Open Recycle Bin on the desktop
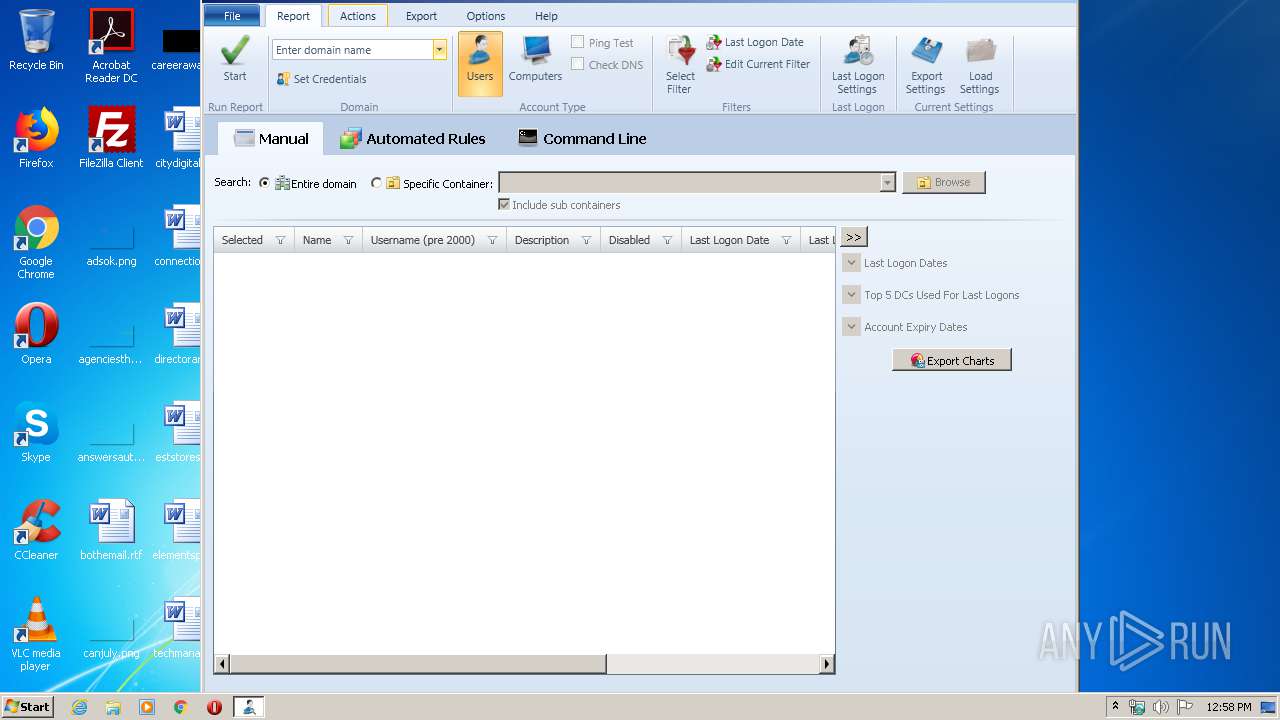This screenshot has width=1280, height=720. coord(36,40)
